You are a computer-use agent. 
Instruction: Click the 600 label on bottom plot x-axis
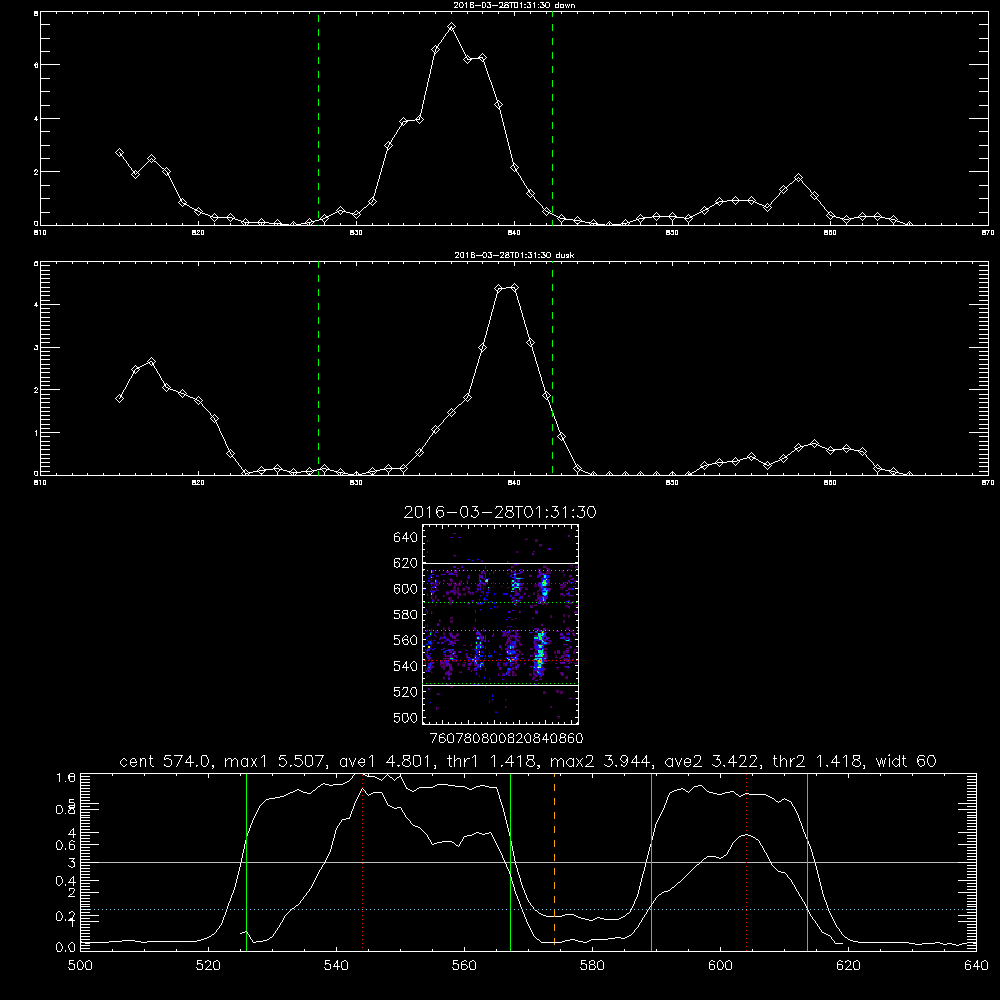721,966
